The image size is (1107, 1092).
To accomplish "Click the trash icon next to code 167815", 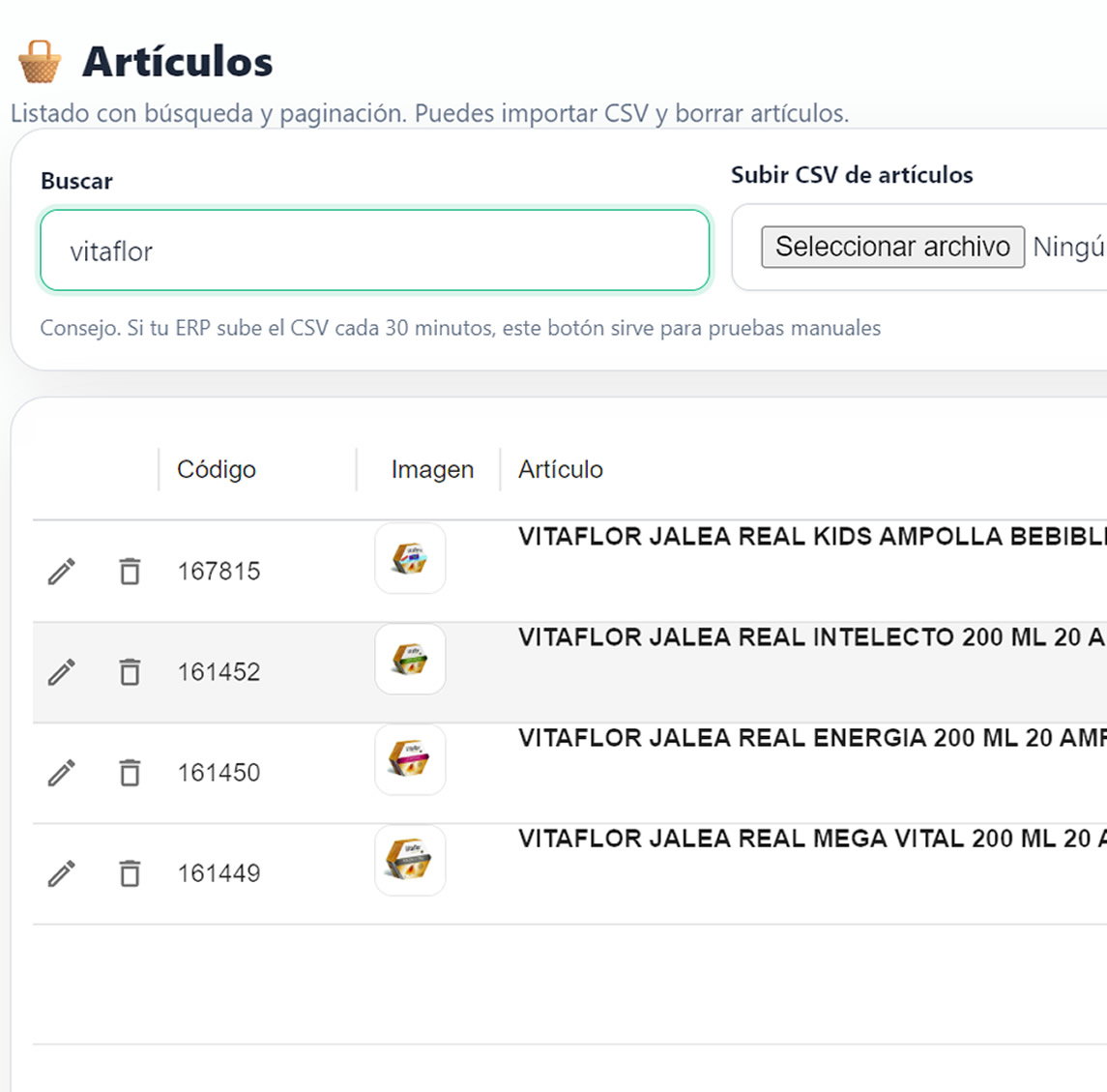I will click(x=130, y=571).
